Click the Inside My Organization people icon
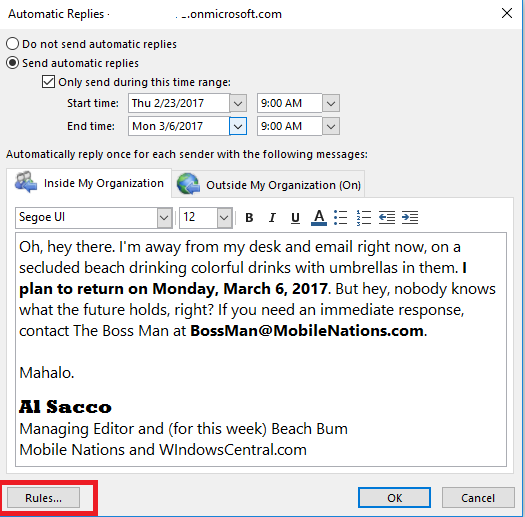The image size is (525, 517). pyautogui.click(x=26, y=182)
